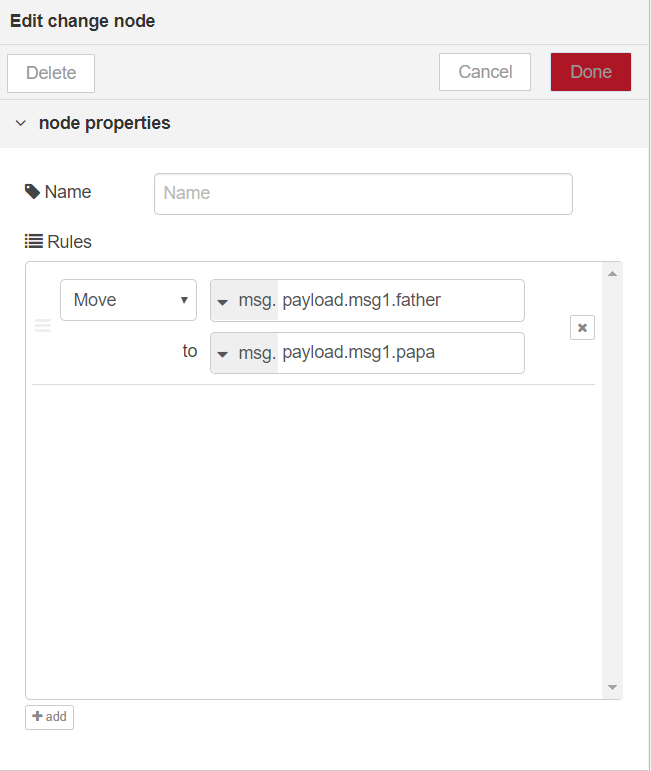Click the rules list scroll up arrow
Screen dimensions: 651x771
(x=612, y=274)
